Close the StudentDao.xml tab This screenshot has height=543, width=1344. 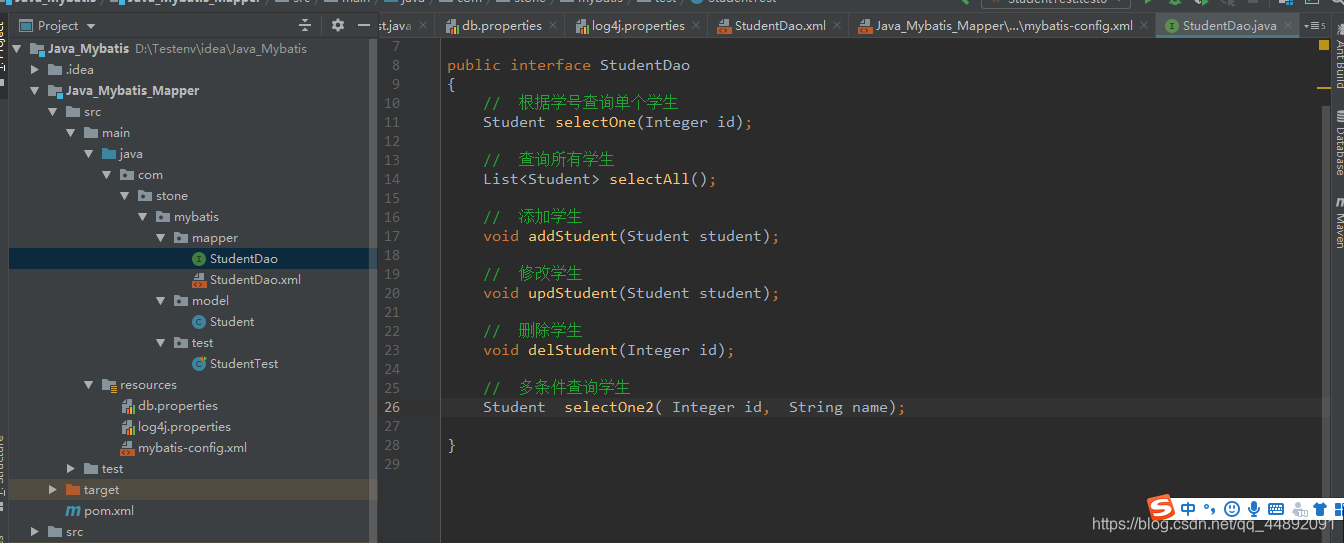838,26
